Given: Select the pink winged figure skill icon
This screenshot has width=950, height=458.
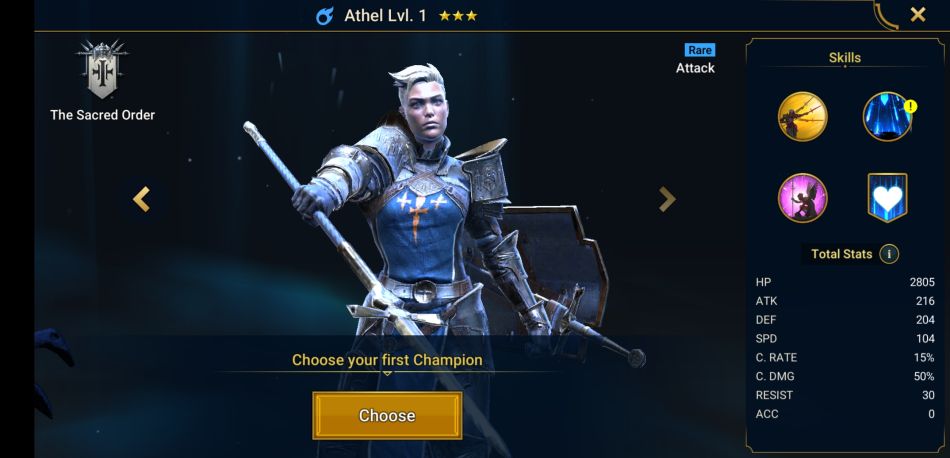Looking at the screenshot, I should click(x=802, y=198).
